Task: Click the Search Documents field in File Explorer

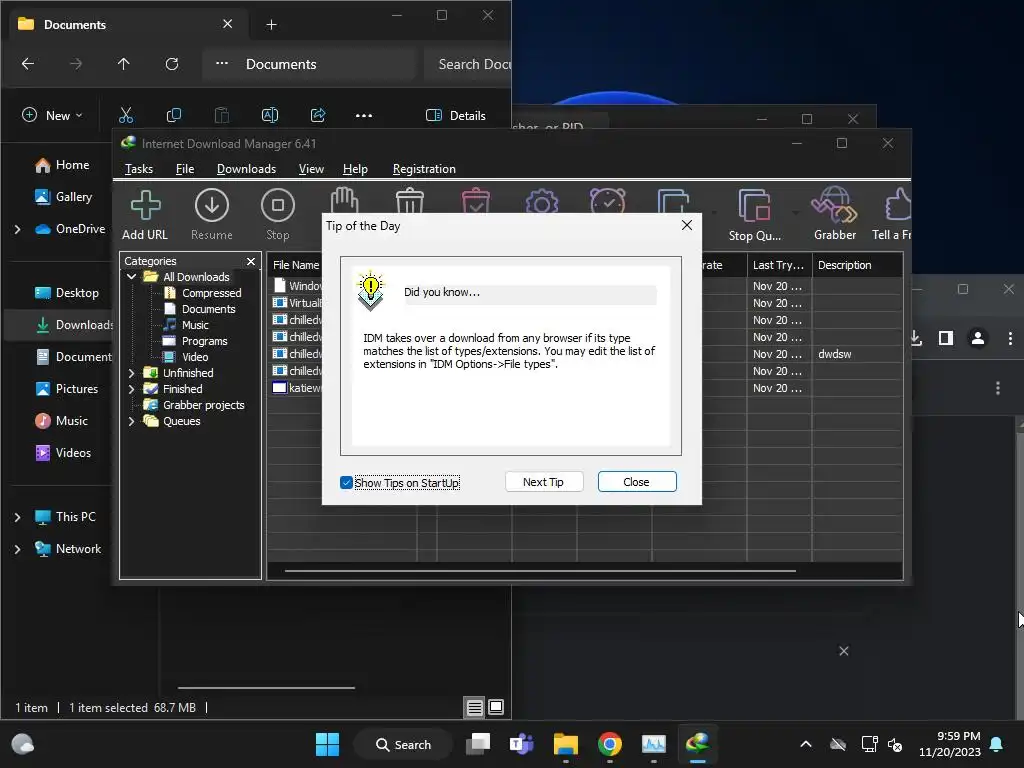Action: [x=468, y=64]
